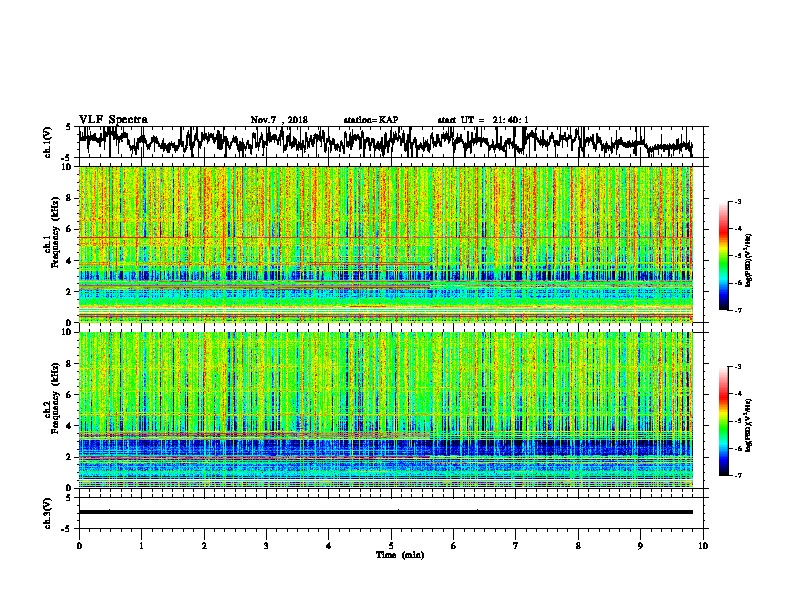Click the "6" tick label on the time axis

(454, 545)
